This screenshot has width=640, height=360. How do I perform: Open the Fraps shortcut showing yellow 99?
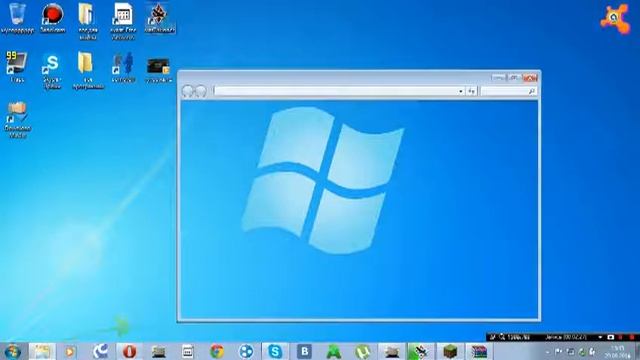tap(16, 67)
